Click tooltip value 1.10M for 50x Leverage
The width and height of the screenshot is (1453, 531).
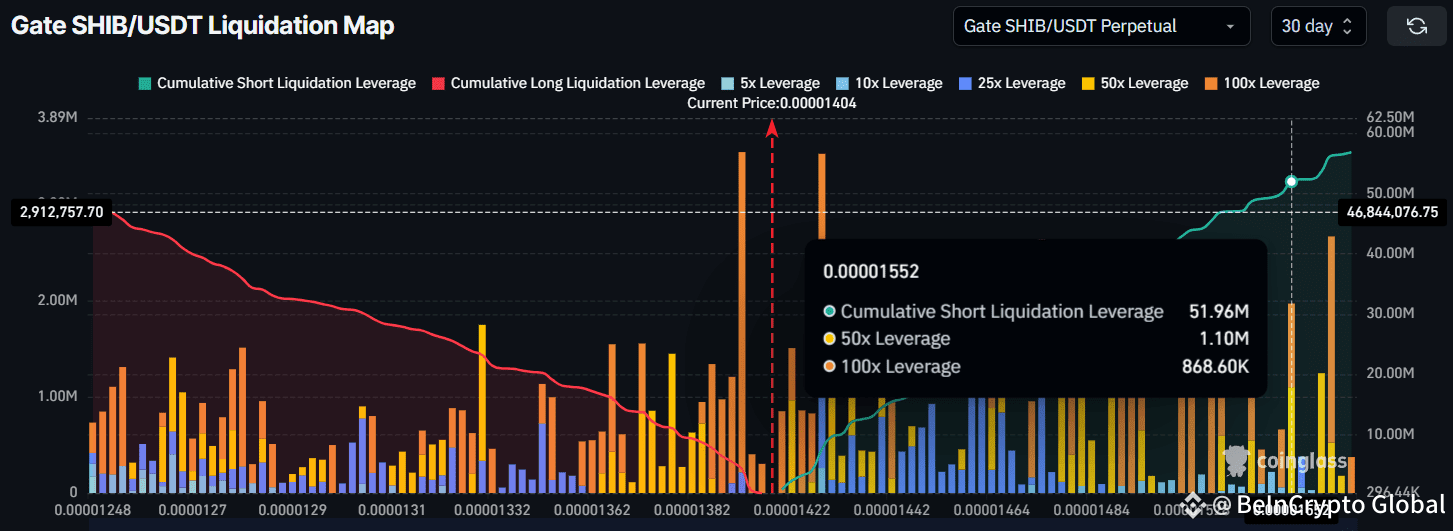[x=1225, y=339]
